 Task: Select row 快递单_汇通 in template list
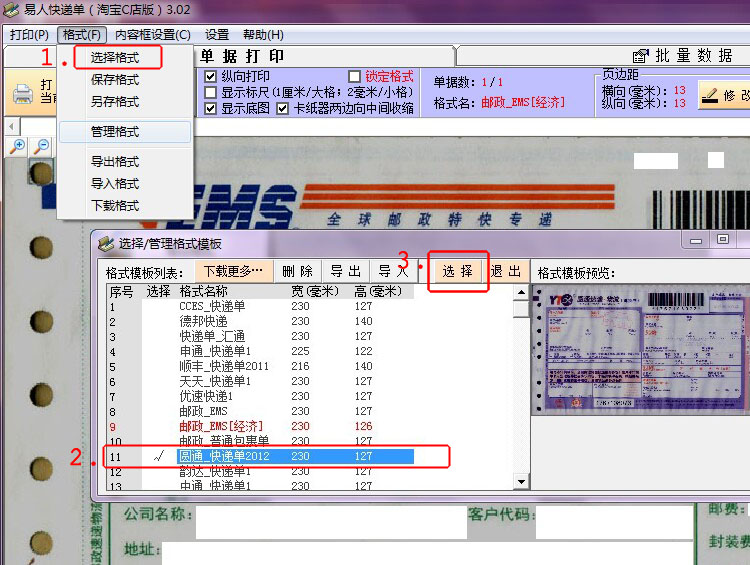[260, 336]
